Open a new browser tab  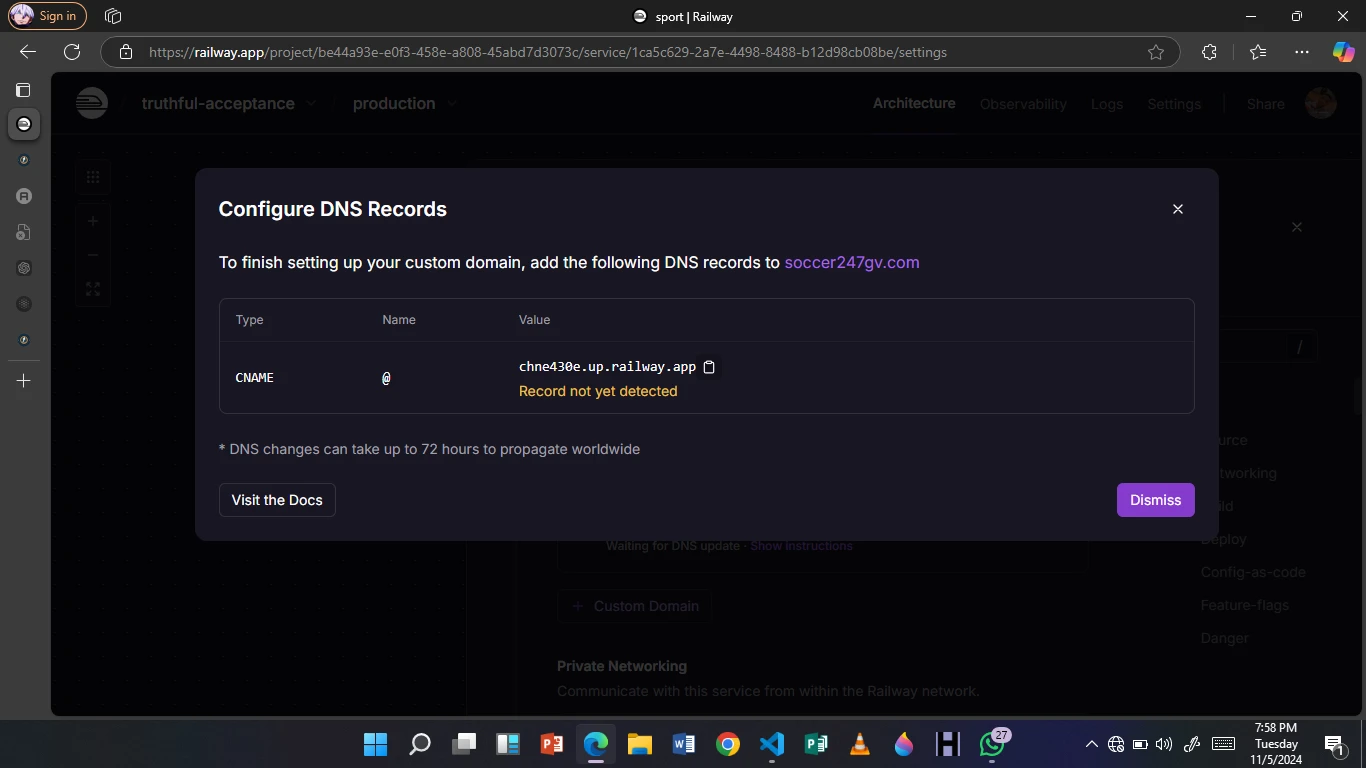pos(24,381)
